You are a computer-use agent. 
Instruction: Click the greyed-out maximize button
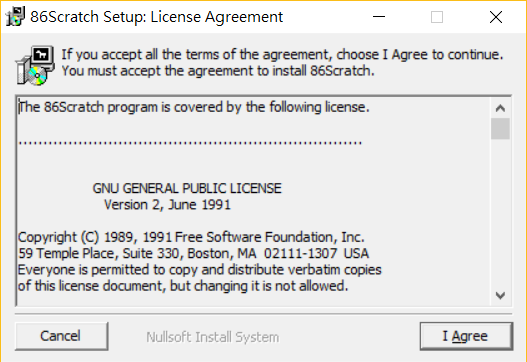pos(437,16)
